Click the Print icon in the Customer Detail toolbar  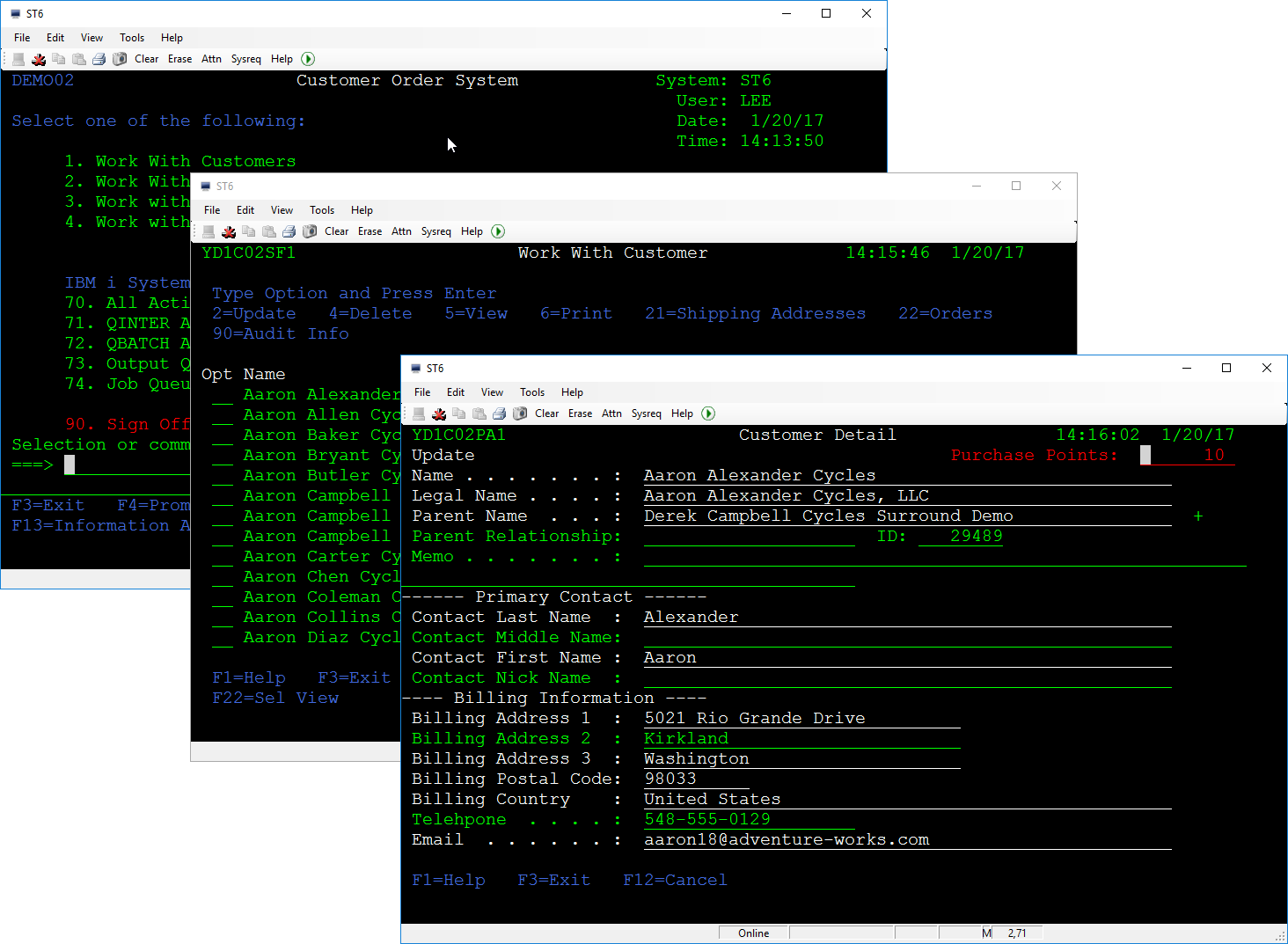[499, 413]
